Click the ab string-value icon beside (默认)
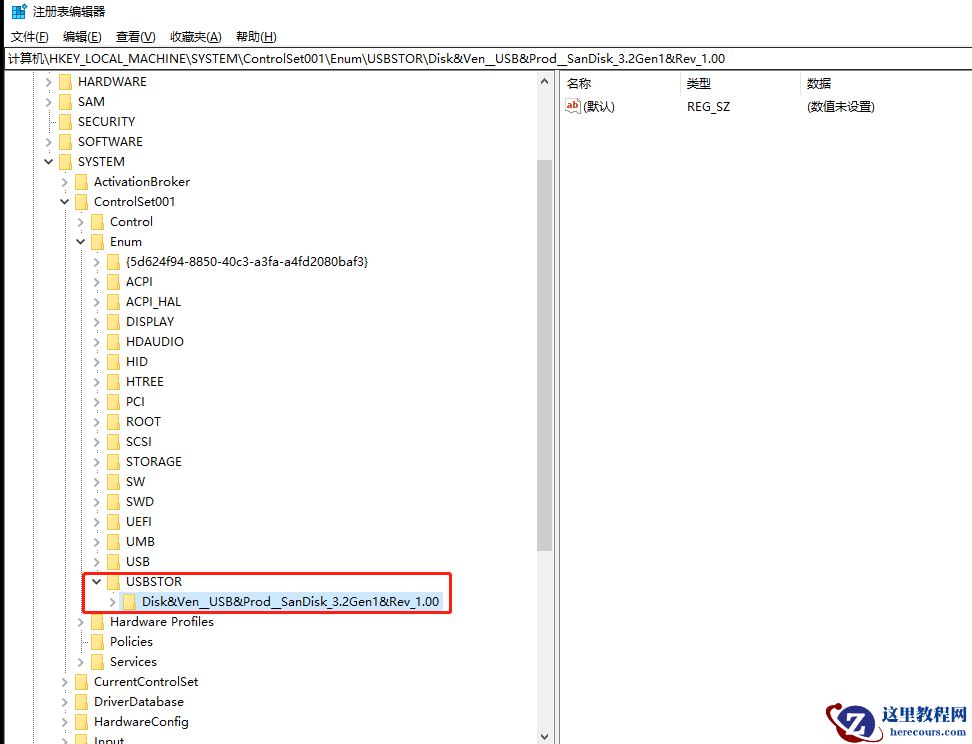Image resolution: width=972 pixels, height=744 pixels. click(x=572, y=107)
